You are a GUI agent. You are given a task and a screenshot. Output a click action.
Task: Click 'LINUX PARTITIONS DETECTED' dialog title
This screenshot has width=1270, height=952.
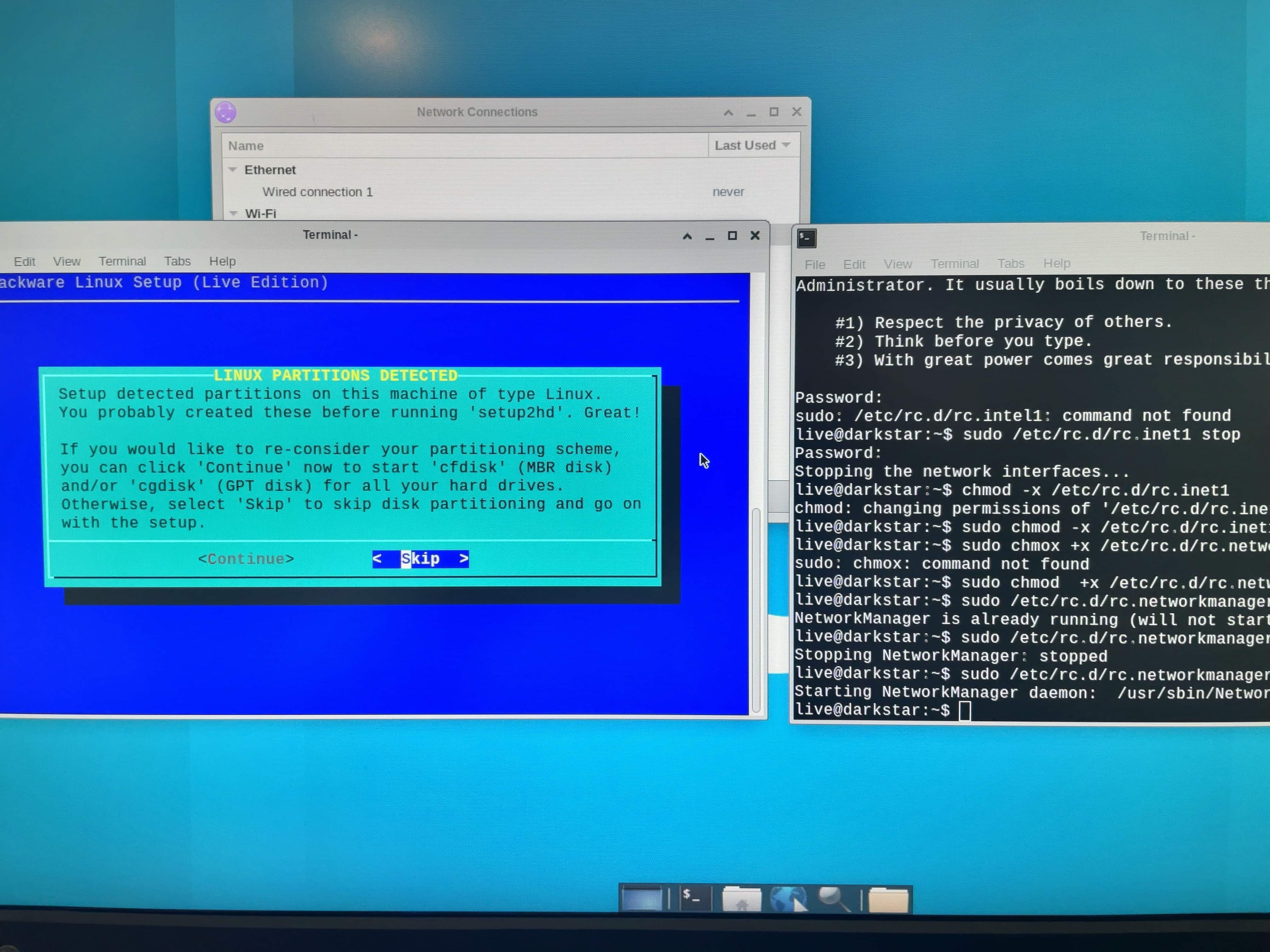(335, 375)
